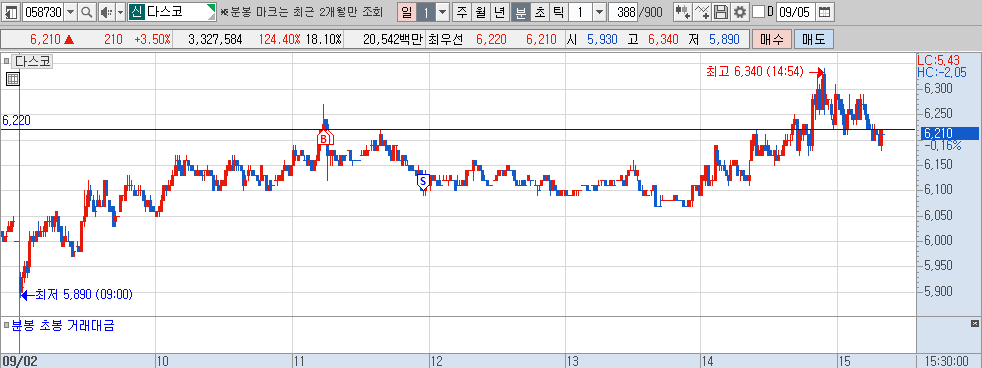This screenshot has height=368, width=982.
Task: Open the minute interval dropdown after 틱
Action: point(599,12)
